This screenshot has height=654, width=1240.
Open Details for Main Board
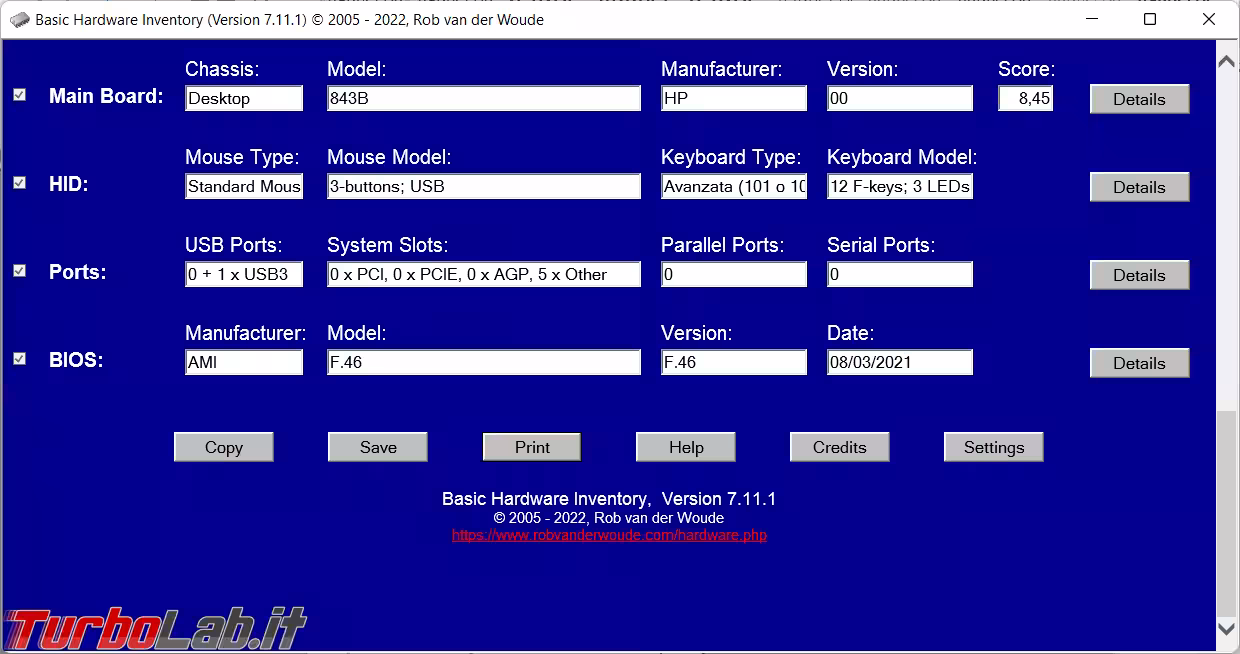tap(1139, 99)
